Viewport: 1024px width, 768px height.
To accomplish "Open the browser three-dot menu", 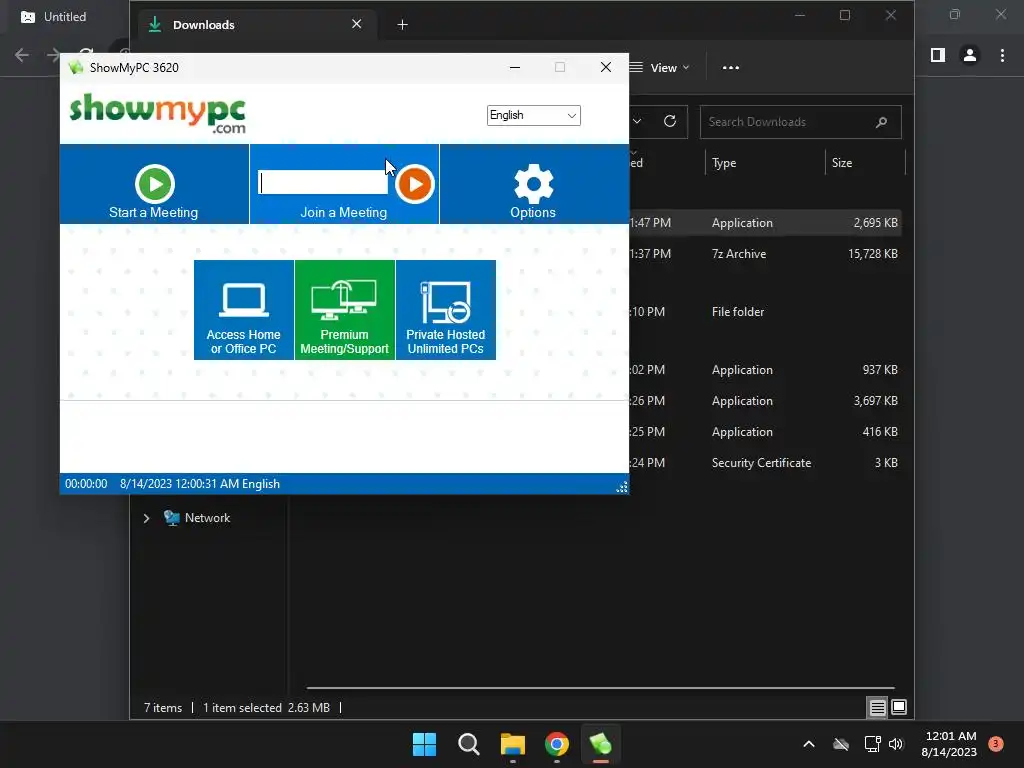I will (x=1002, y=56).
